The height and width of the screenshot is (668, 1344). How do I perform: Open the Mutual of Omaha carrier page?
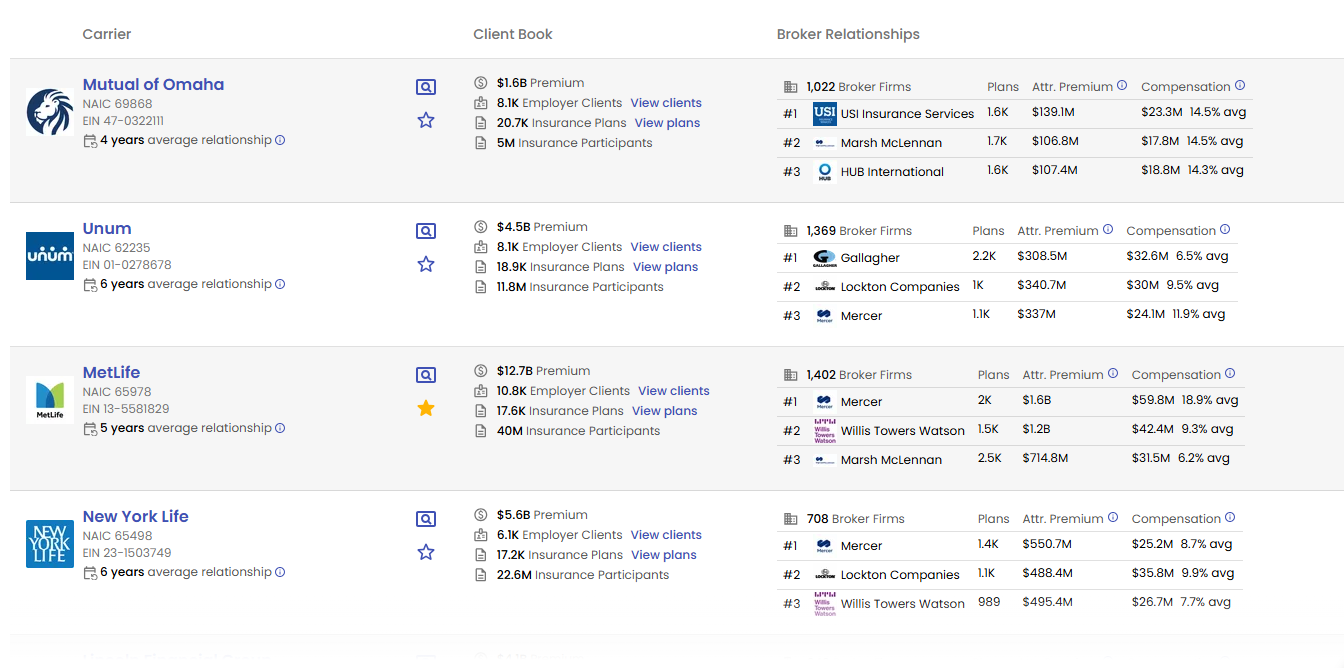(153, 85)
